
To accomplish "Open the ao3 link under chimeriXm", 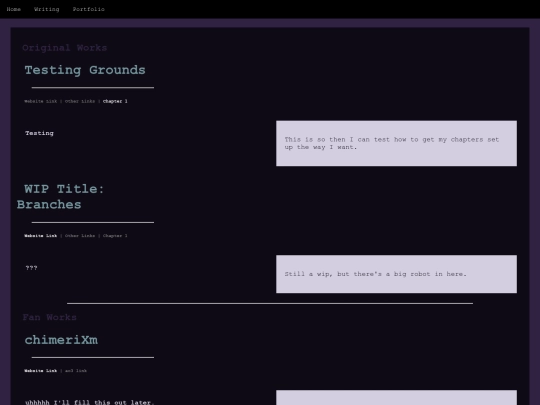I will click(76, 371).
